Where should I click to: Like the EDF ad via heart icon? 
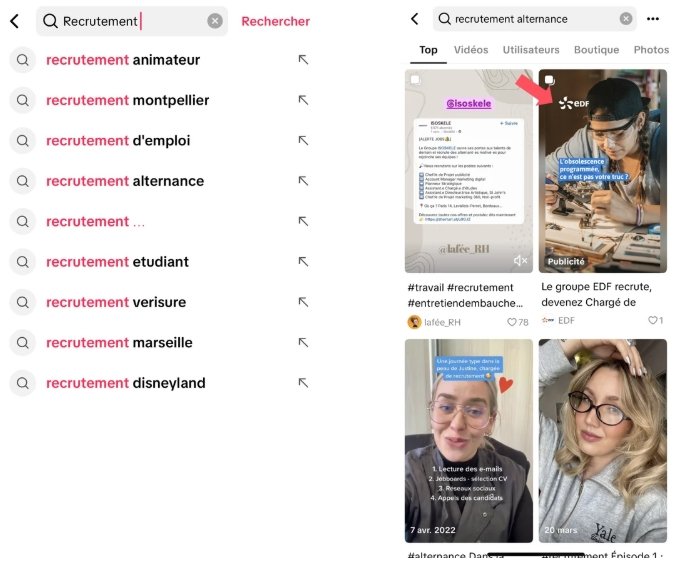pos(653,320)
